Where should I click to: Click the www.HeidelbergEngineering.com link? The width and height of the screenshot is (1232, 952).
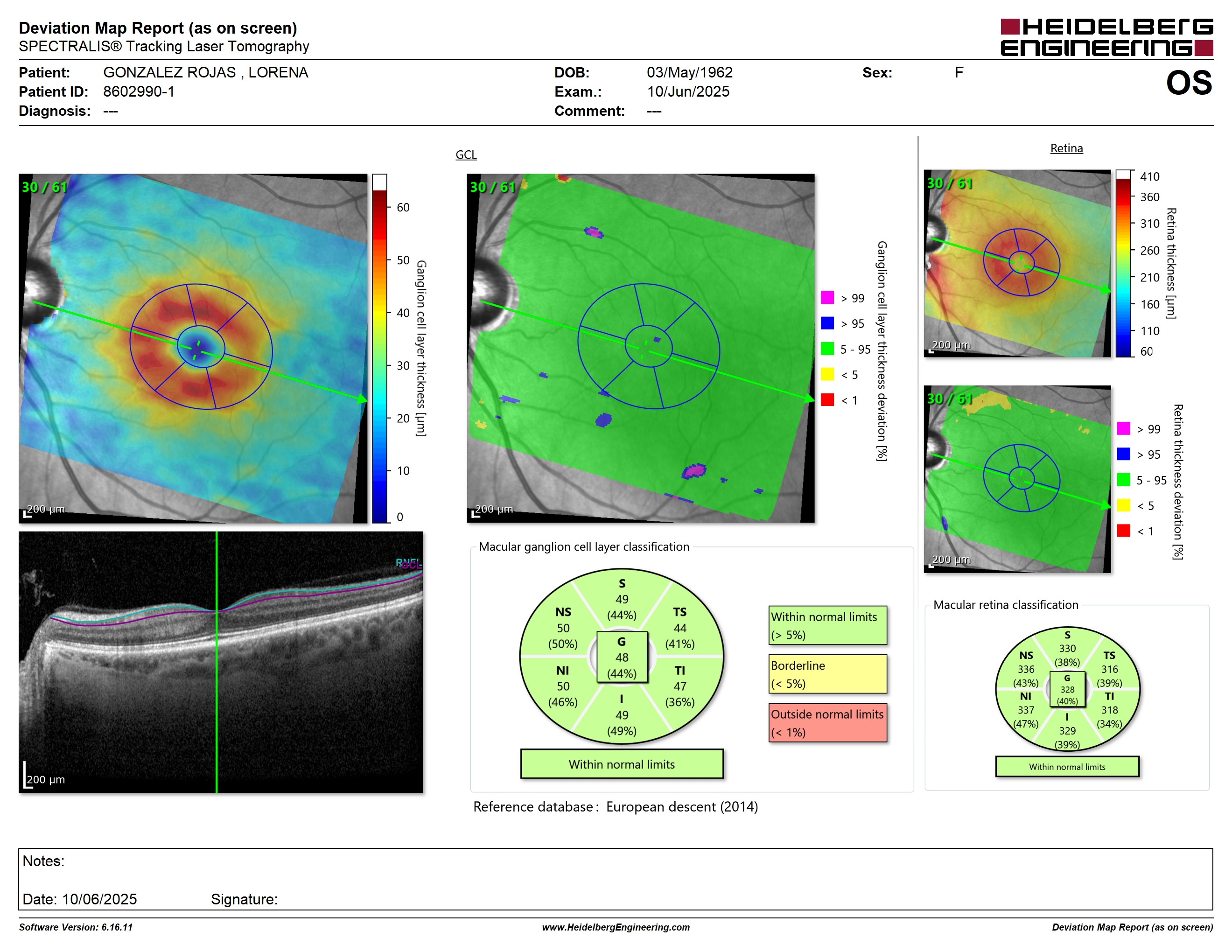(x=616, y=927)
